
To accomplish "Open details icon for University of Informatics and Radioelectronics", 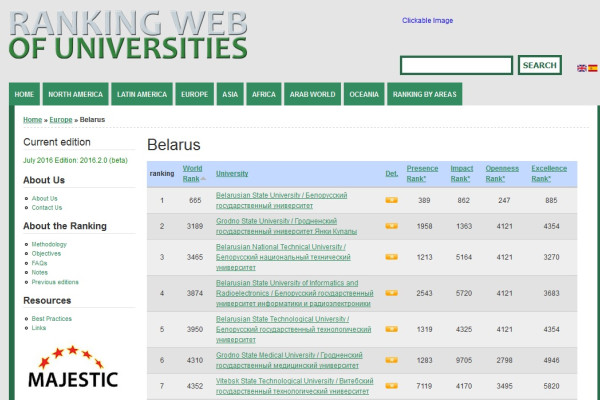I will pos(391,293).
